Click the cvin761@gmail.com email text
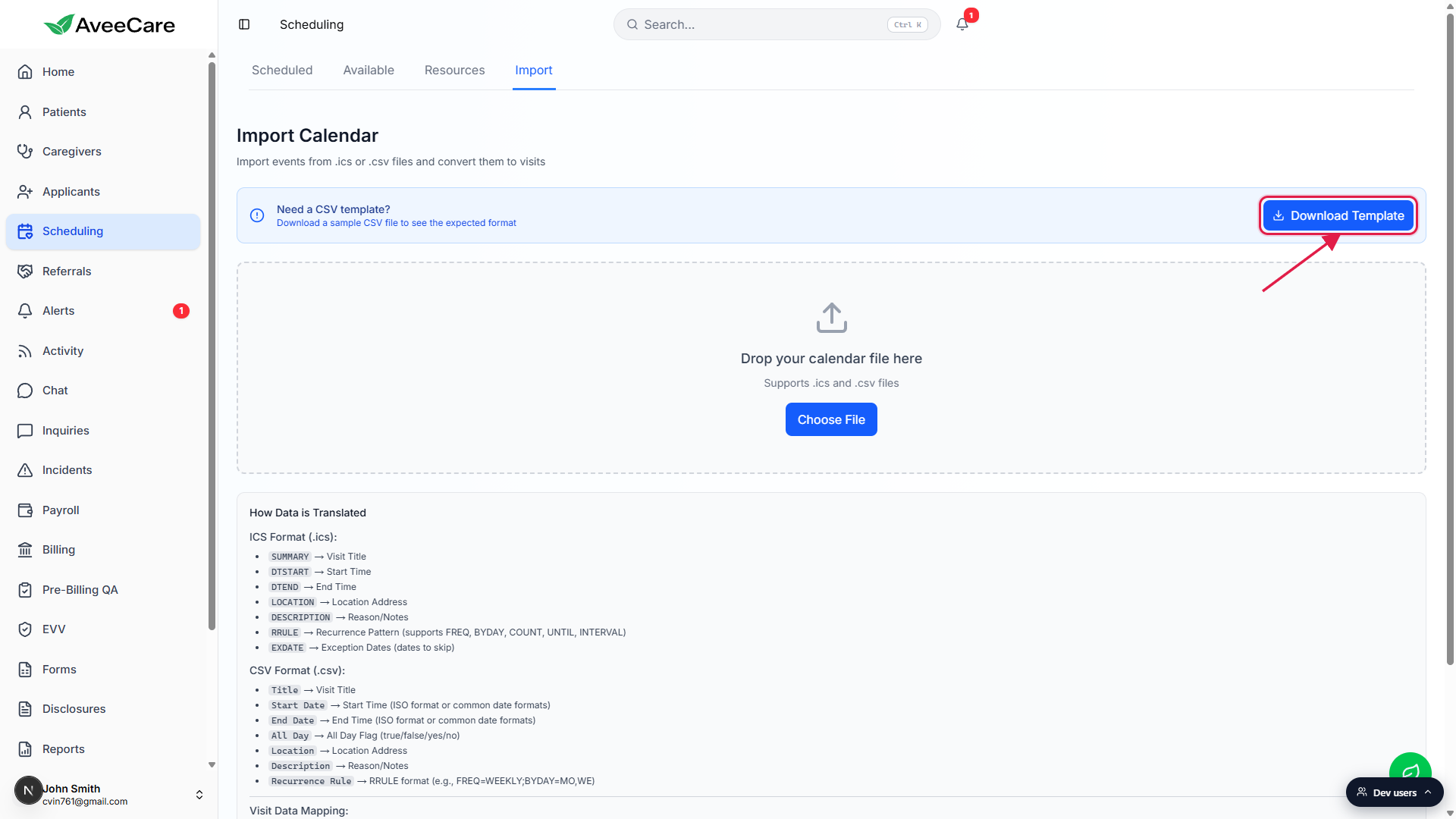 tap(85, 802)
